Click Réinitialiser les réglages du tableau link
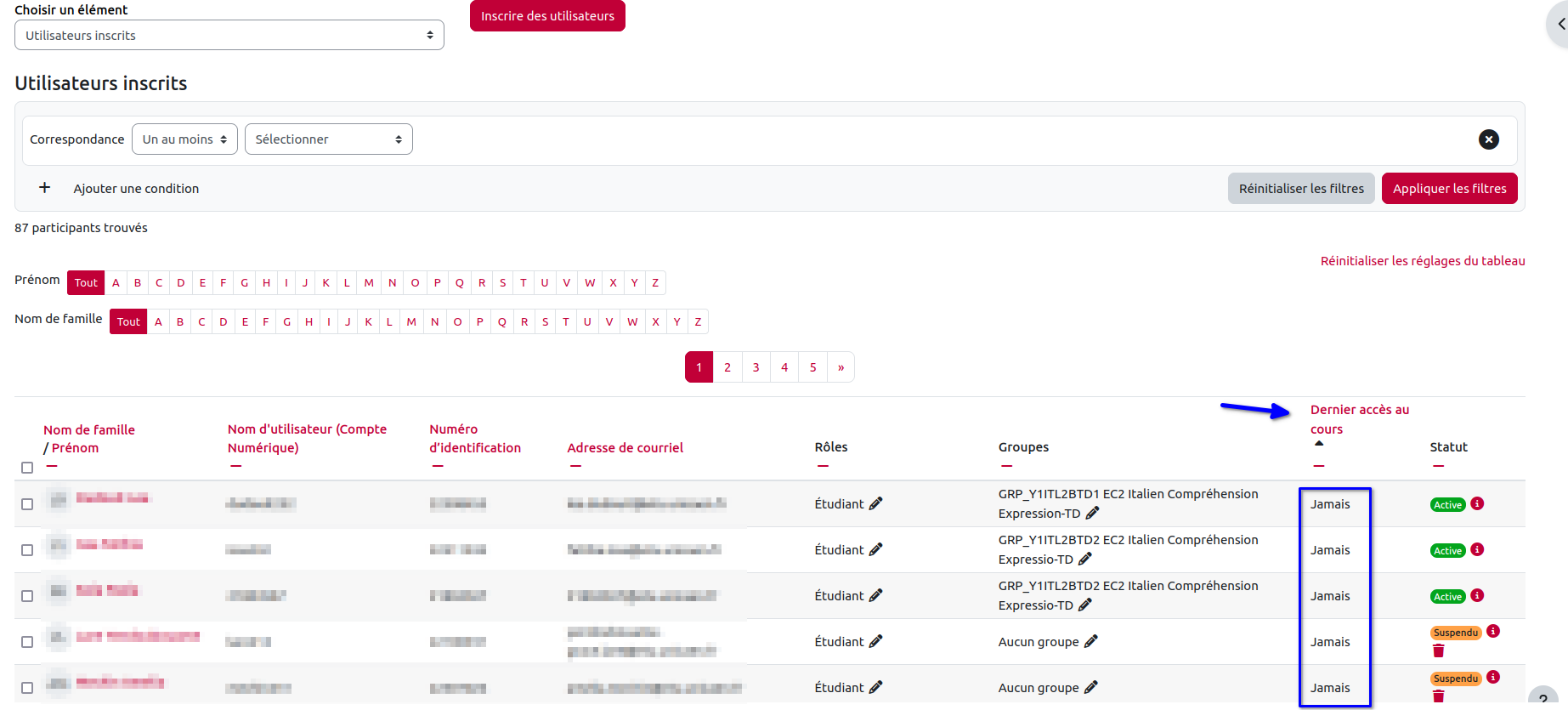The image size is (1568, 710). 1422,261
